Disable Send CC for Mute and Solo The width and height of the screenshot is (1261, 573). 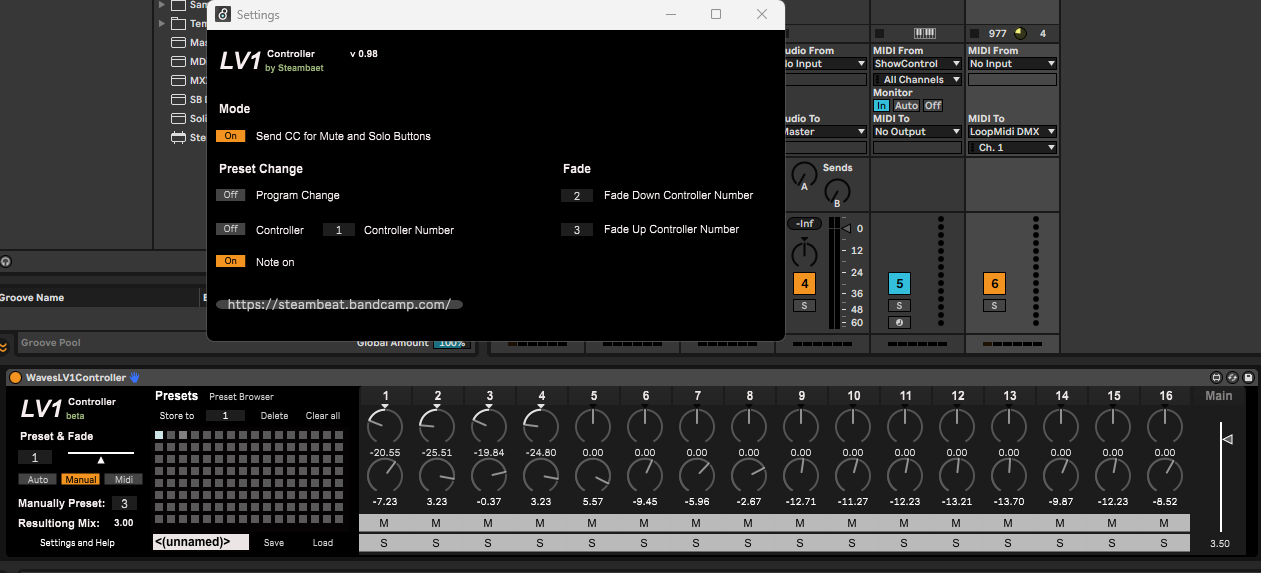230,136
